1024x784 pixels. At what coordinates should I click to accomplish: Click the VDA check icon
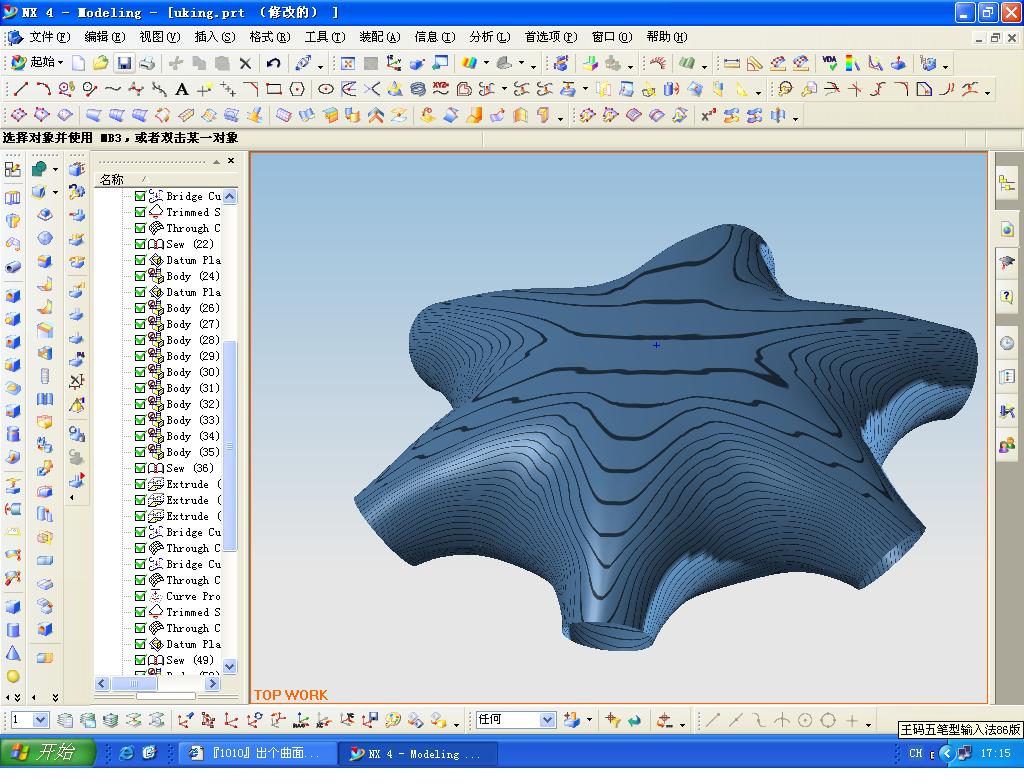[x=829, y=63]
